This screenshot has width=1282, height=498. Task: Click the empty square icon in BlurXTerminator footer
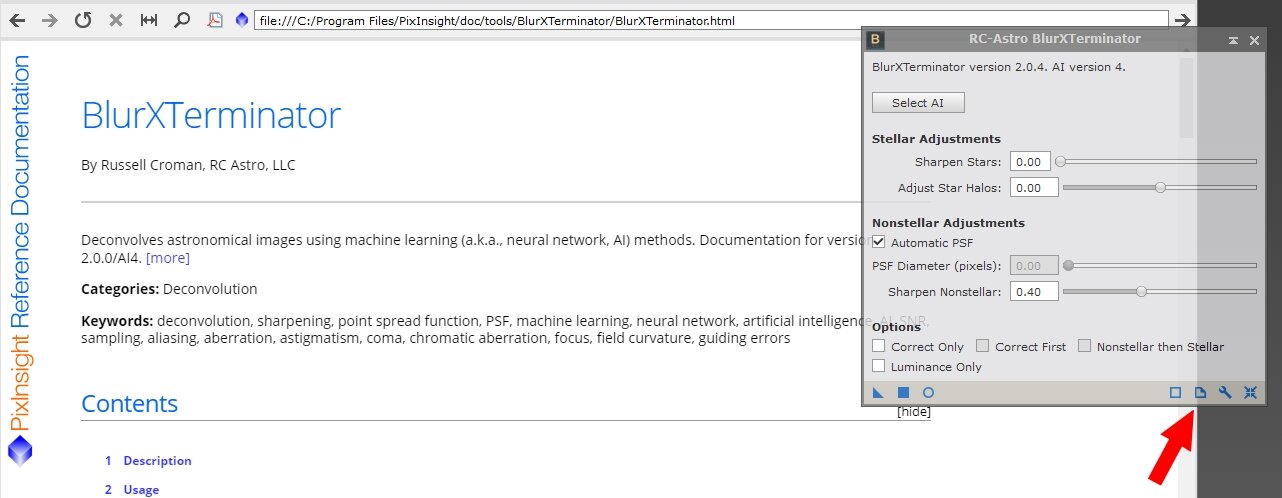click(x=1176, y=393)
